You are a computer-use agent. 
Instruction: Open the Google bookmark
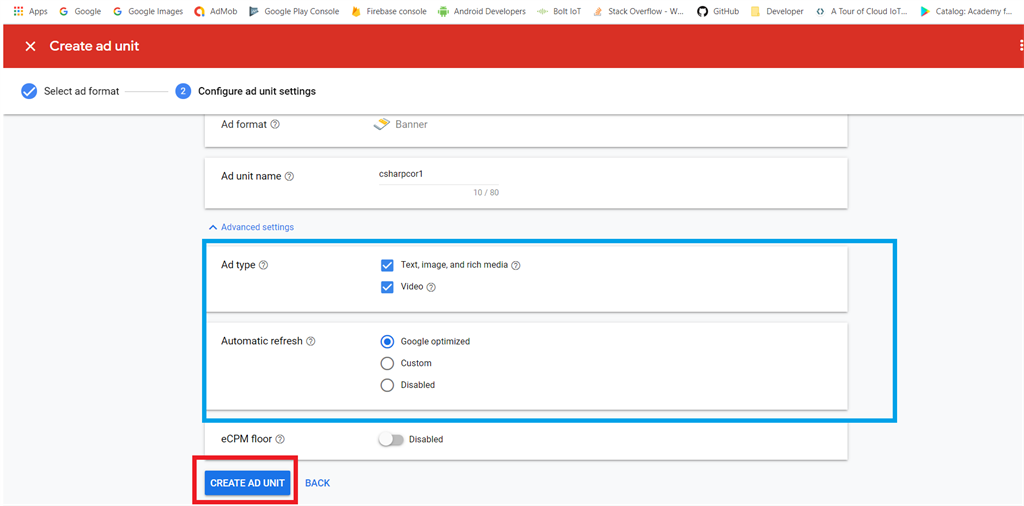(x=80, y=11)
